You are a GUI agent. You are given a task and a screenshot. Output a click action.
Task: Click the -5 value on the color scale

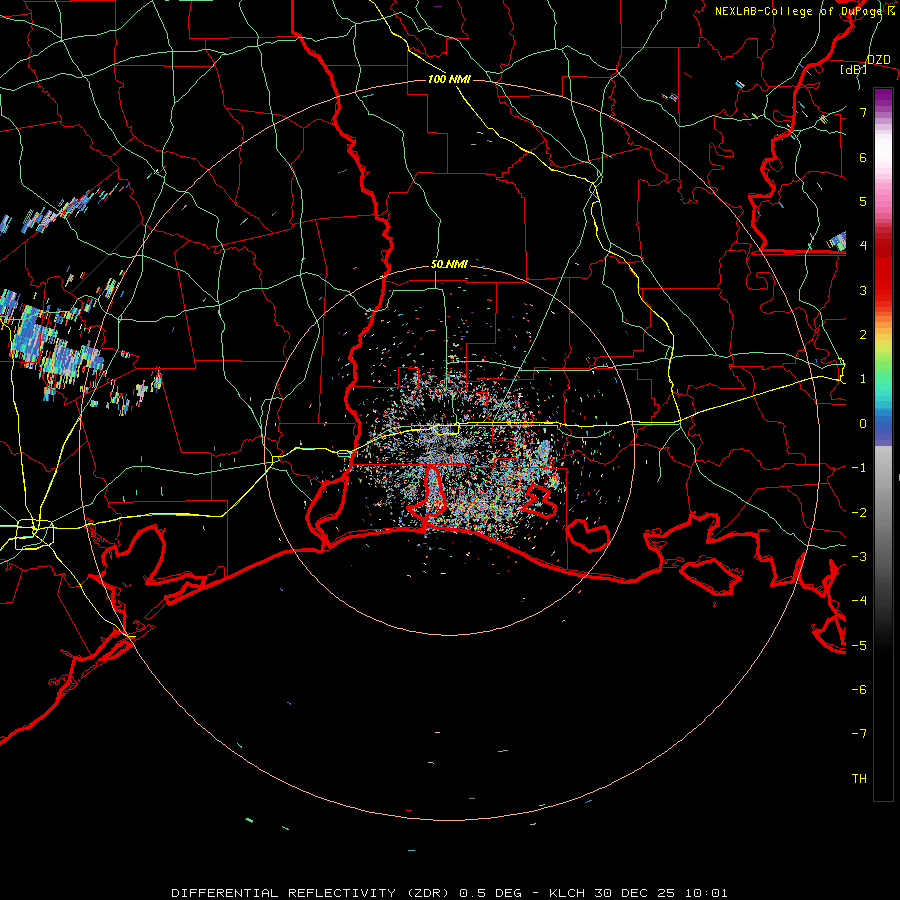tap(859, 646)
